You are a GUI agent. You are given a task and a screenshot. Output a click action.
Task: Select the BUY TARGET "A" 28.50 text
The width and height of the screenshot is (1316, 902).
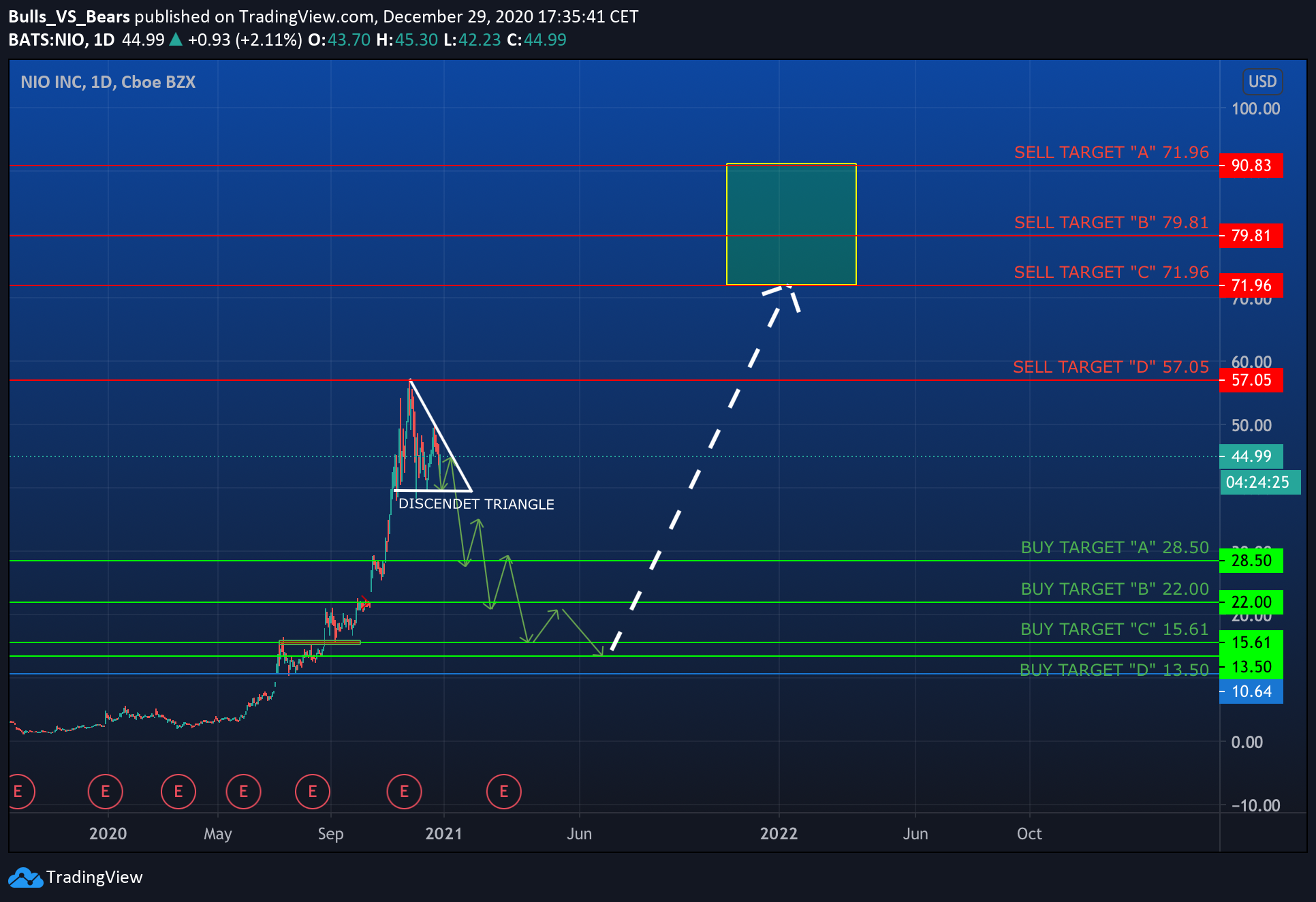coord(1115,548)
